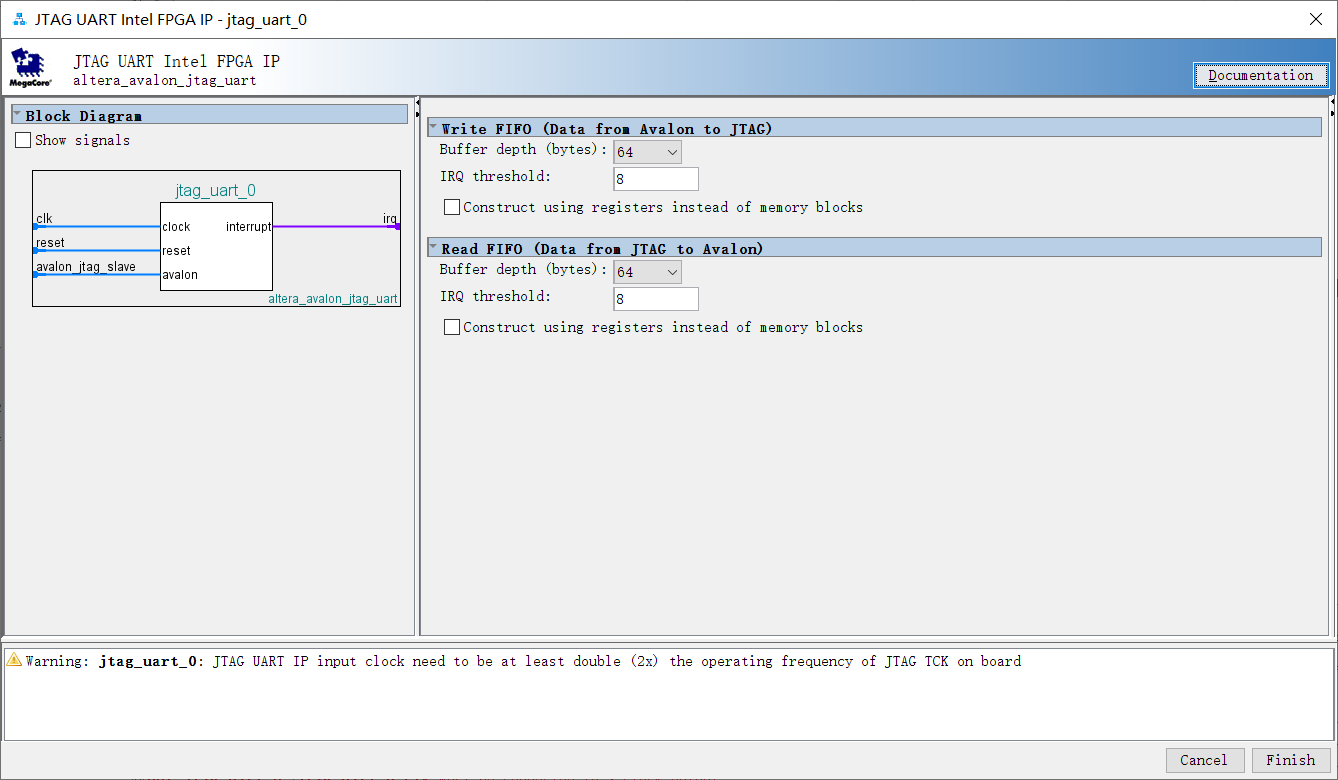Click the clock label inside block
Viewport: 1338px width, 780px height.
click(176, 227)
